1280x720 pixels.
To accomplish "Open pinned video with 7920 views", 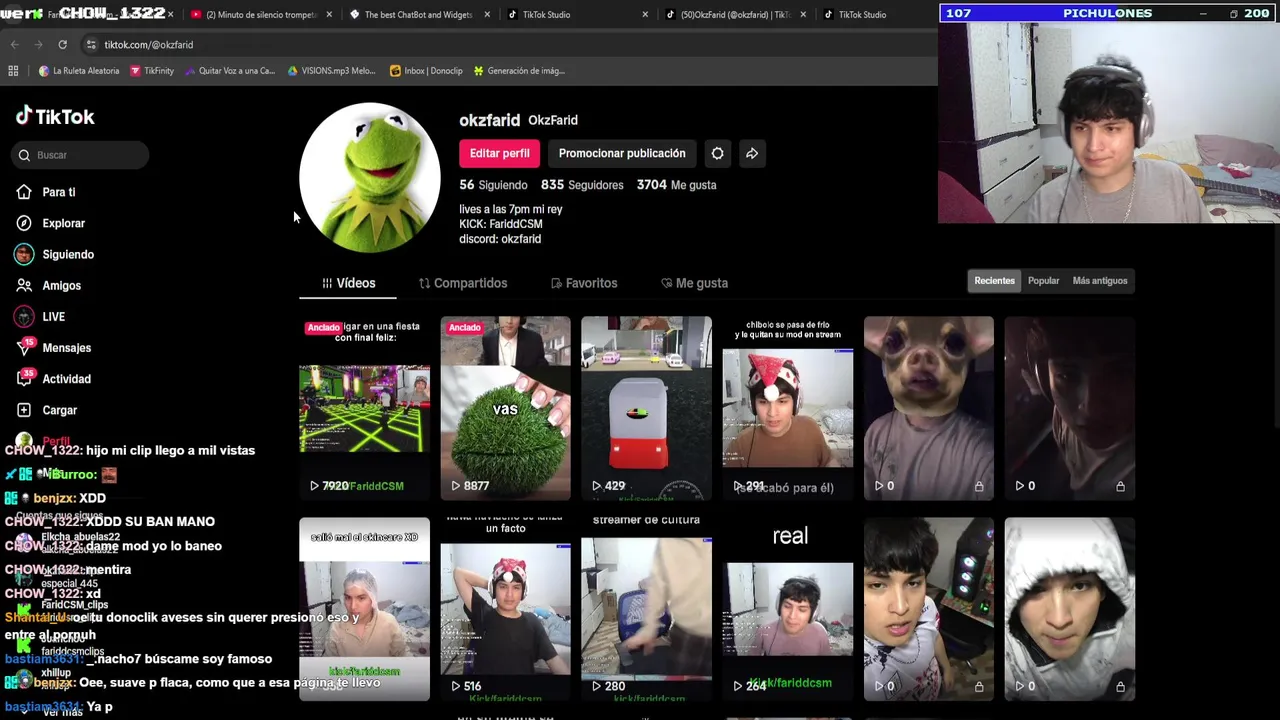I will pyautogui.click(x=364, y=408).
